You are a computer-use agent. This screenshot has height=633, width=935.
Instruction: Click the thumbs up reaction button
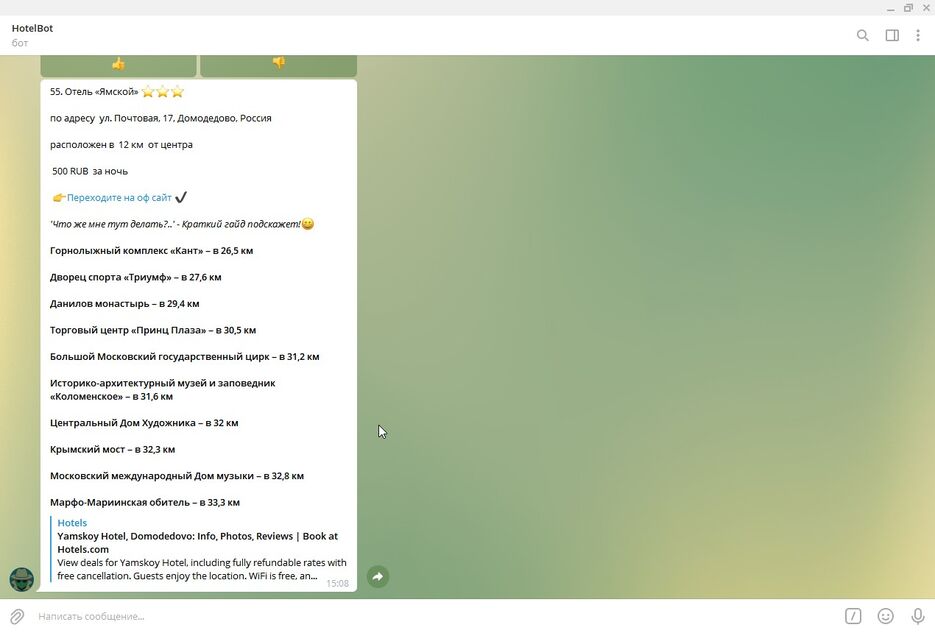pos(118,64)
